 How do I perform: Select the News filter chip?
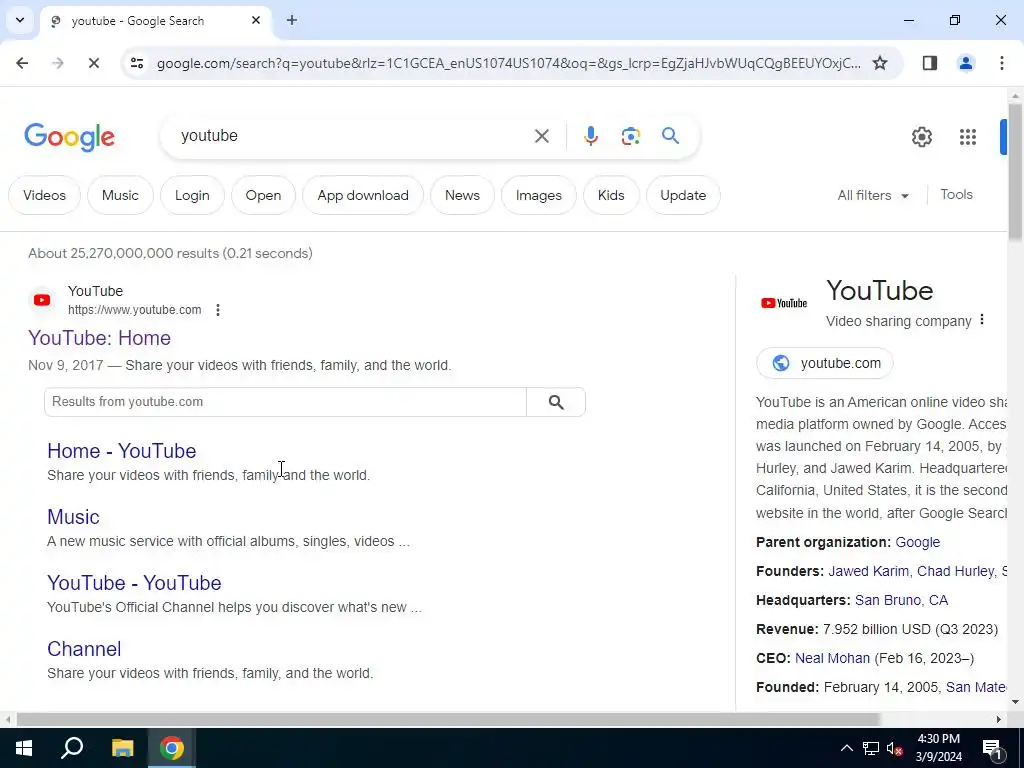(x=462, y=195)
